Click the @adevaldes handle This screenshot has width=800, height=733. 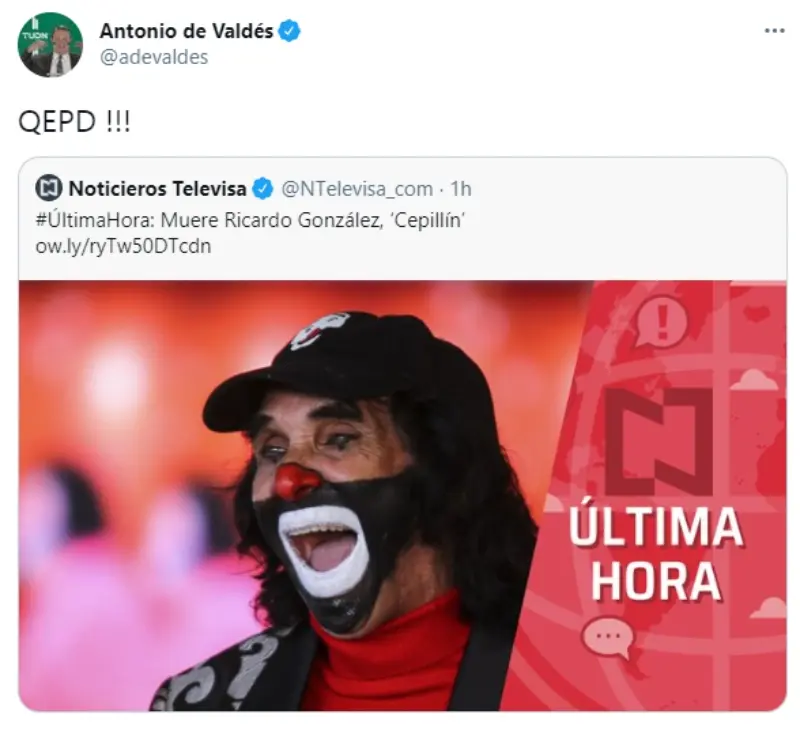(x=154, y=57)
